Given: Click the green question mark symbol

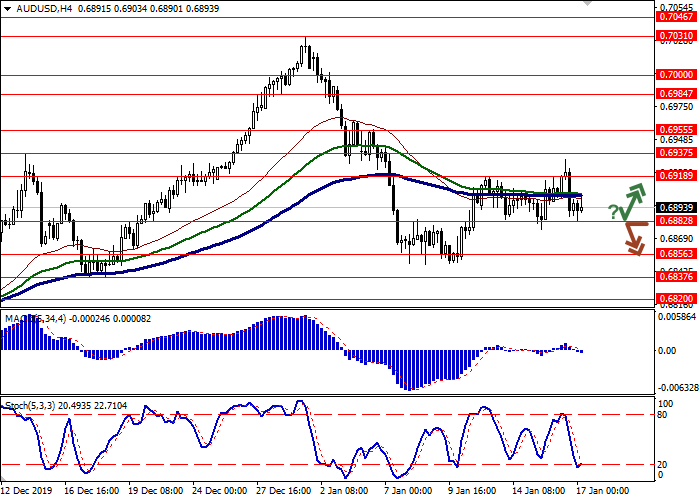Looking at the screenshot, I should tap(612, 211).
